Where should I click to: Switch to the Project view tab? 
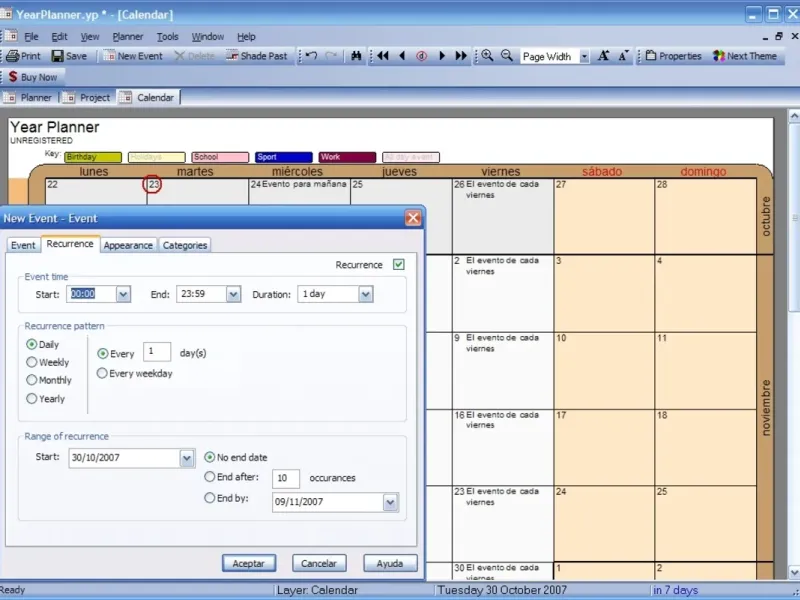click(x=88, y=97)
